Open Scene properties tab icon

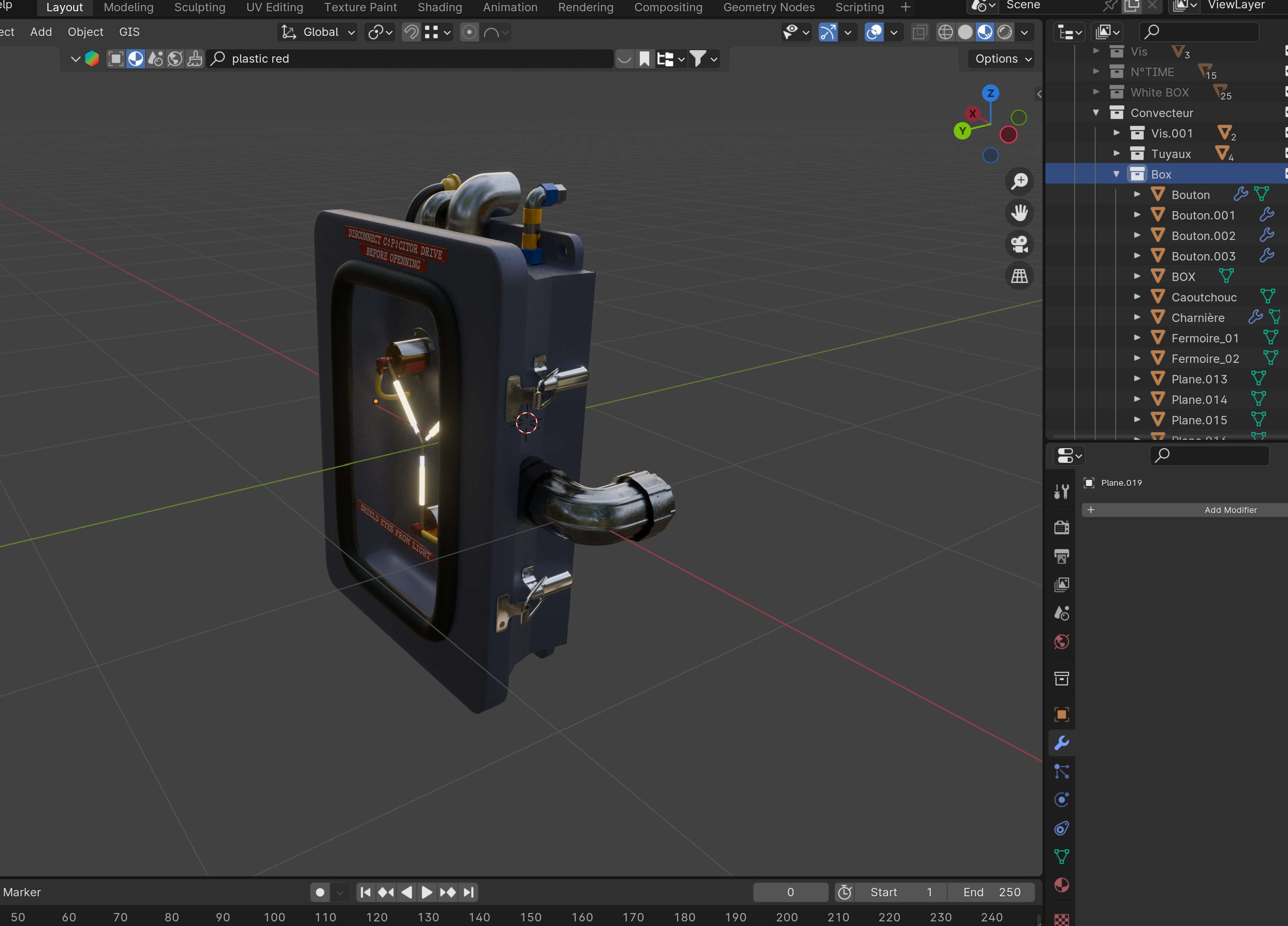(x=1061, y=613)
